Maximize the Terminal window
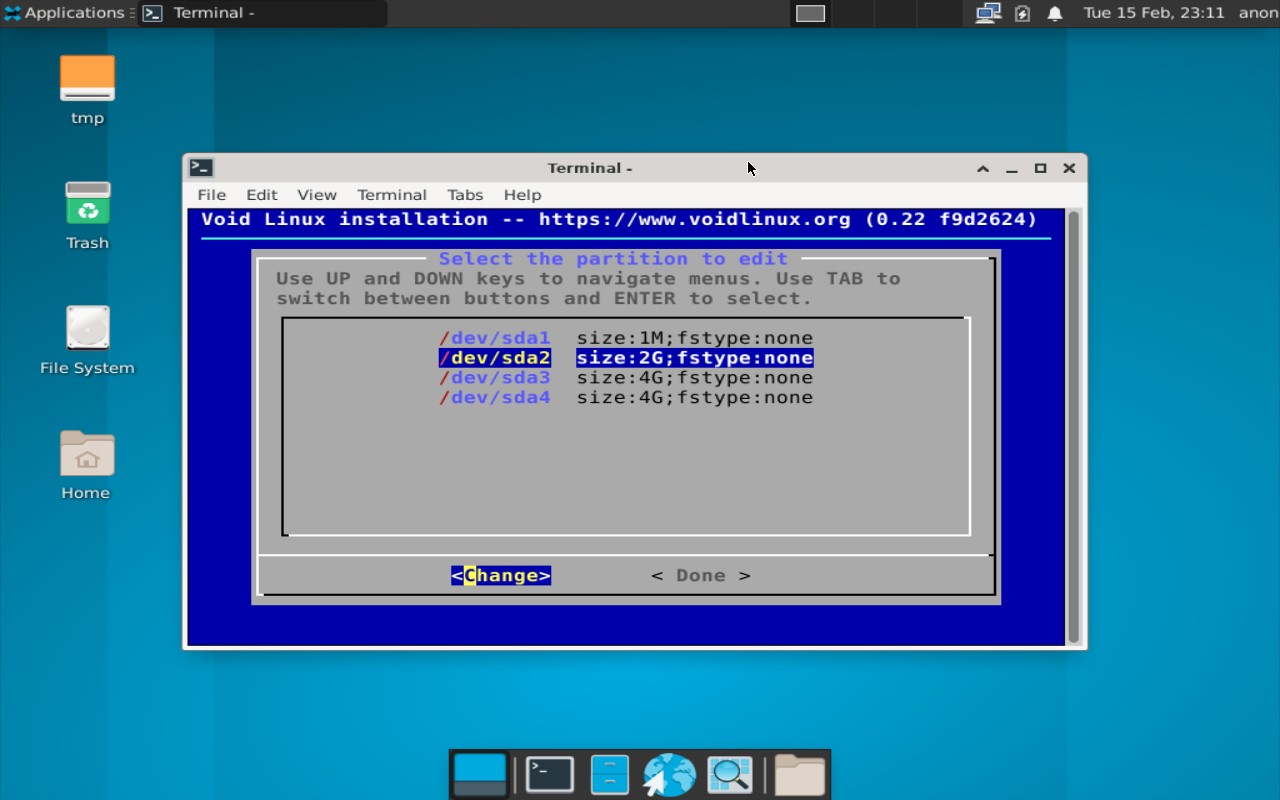This screenshot has height=800, width=1280. pos(1040,168)
